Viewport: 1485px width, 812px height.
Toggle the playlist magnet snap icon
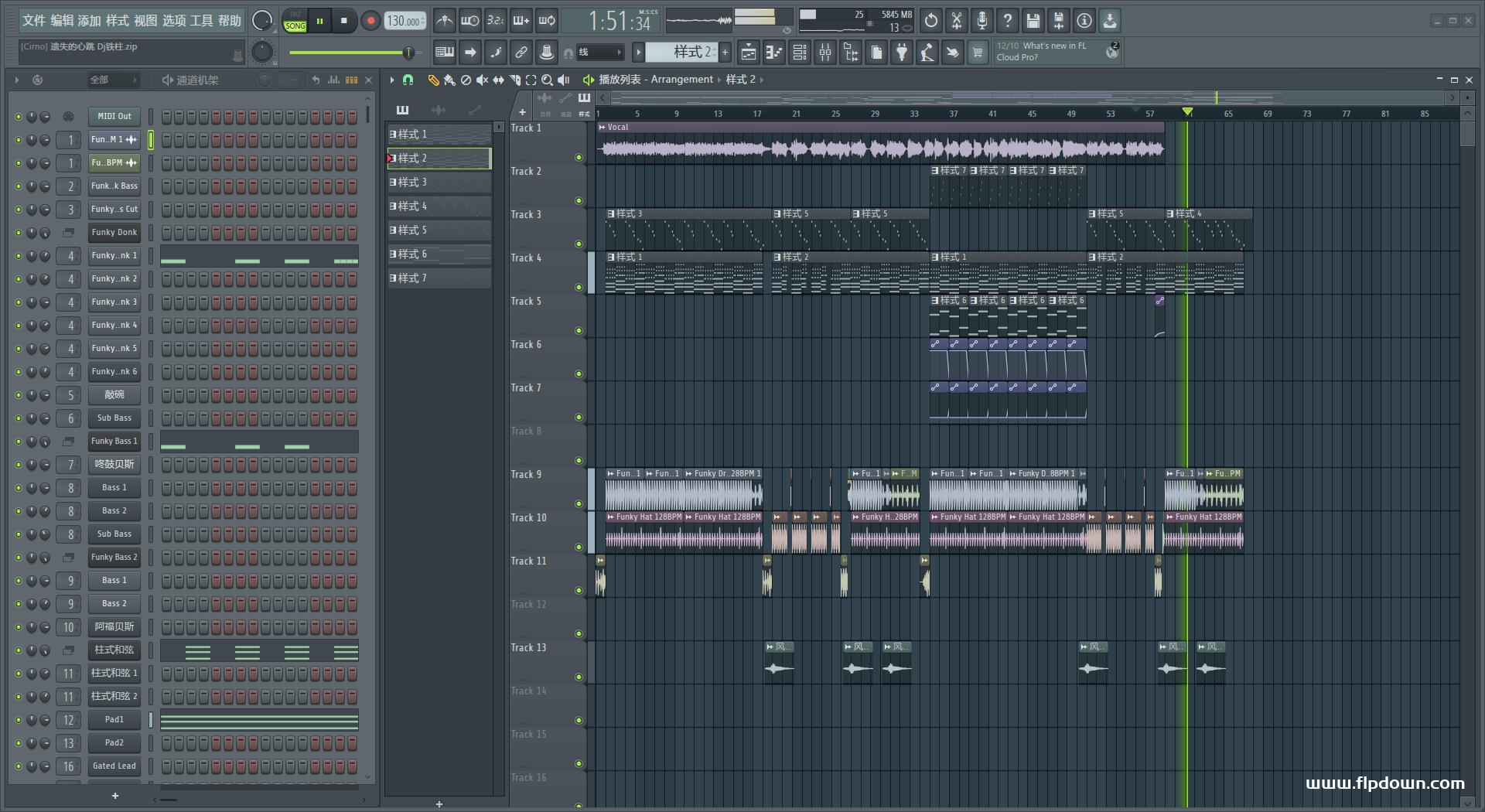[408, 80]
